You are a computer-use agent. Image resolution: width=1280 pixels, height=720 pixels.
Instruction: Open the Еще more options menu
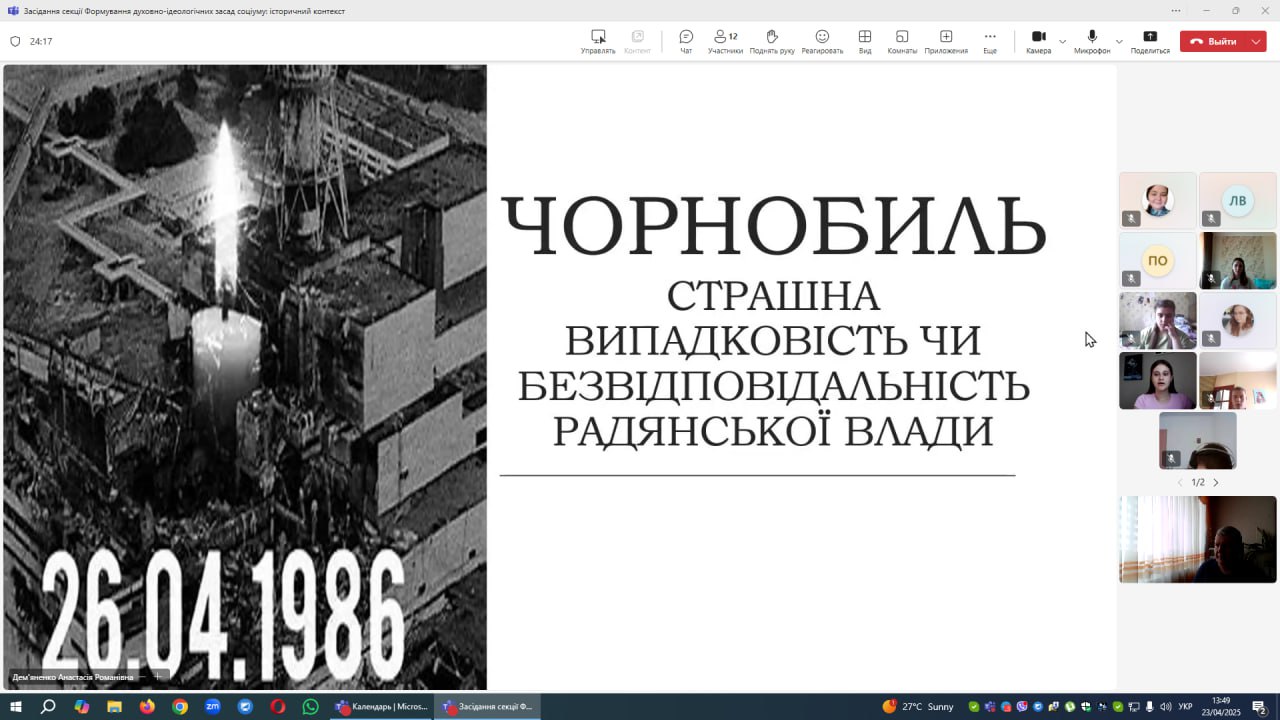pyautogui.click(x=990, y=41)
